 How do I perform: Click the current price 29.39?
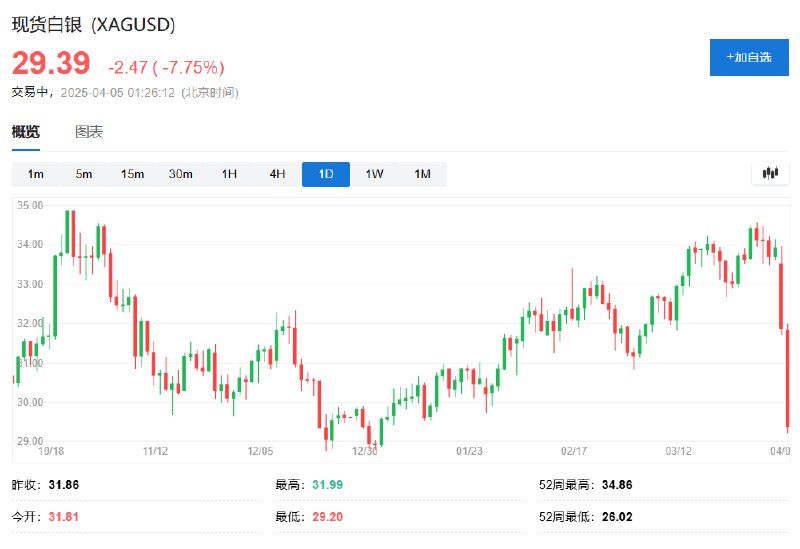click(51, 63)
